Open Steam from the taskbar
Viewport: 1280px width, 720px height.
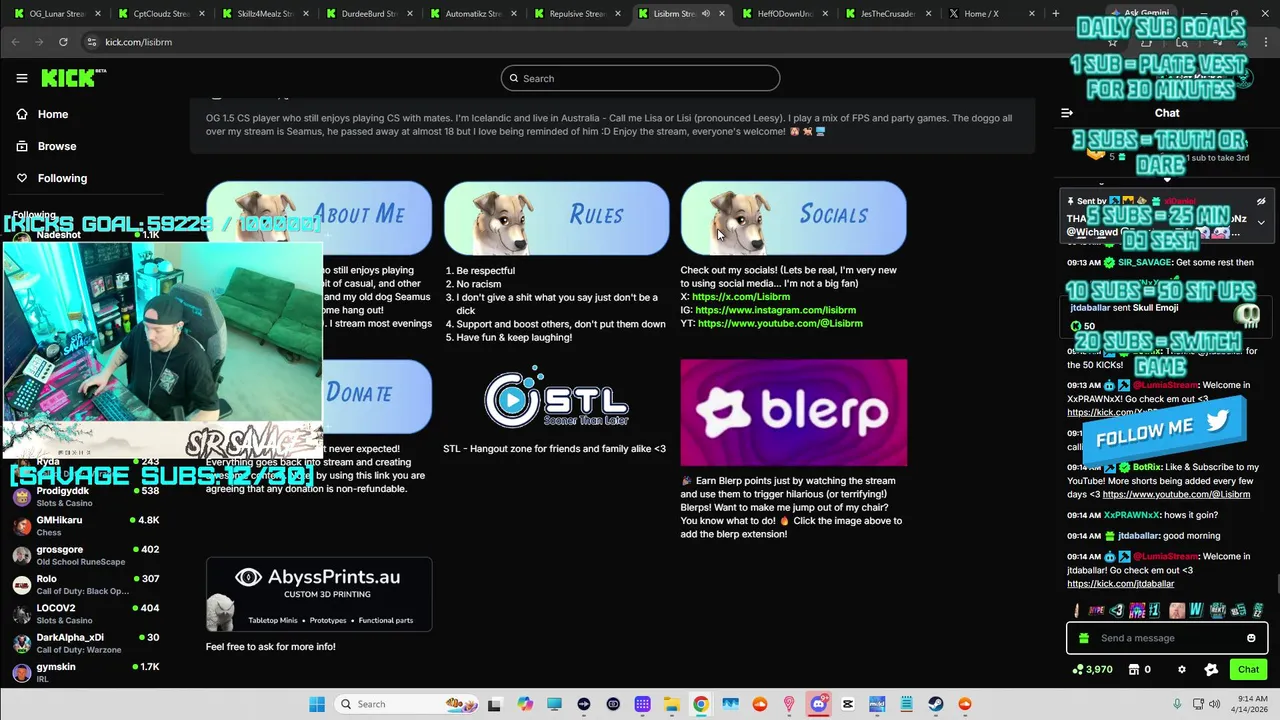(935, 704)
